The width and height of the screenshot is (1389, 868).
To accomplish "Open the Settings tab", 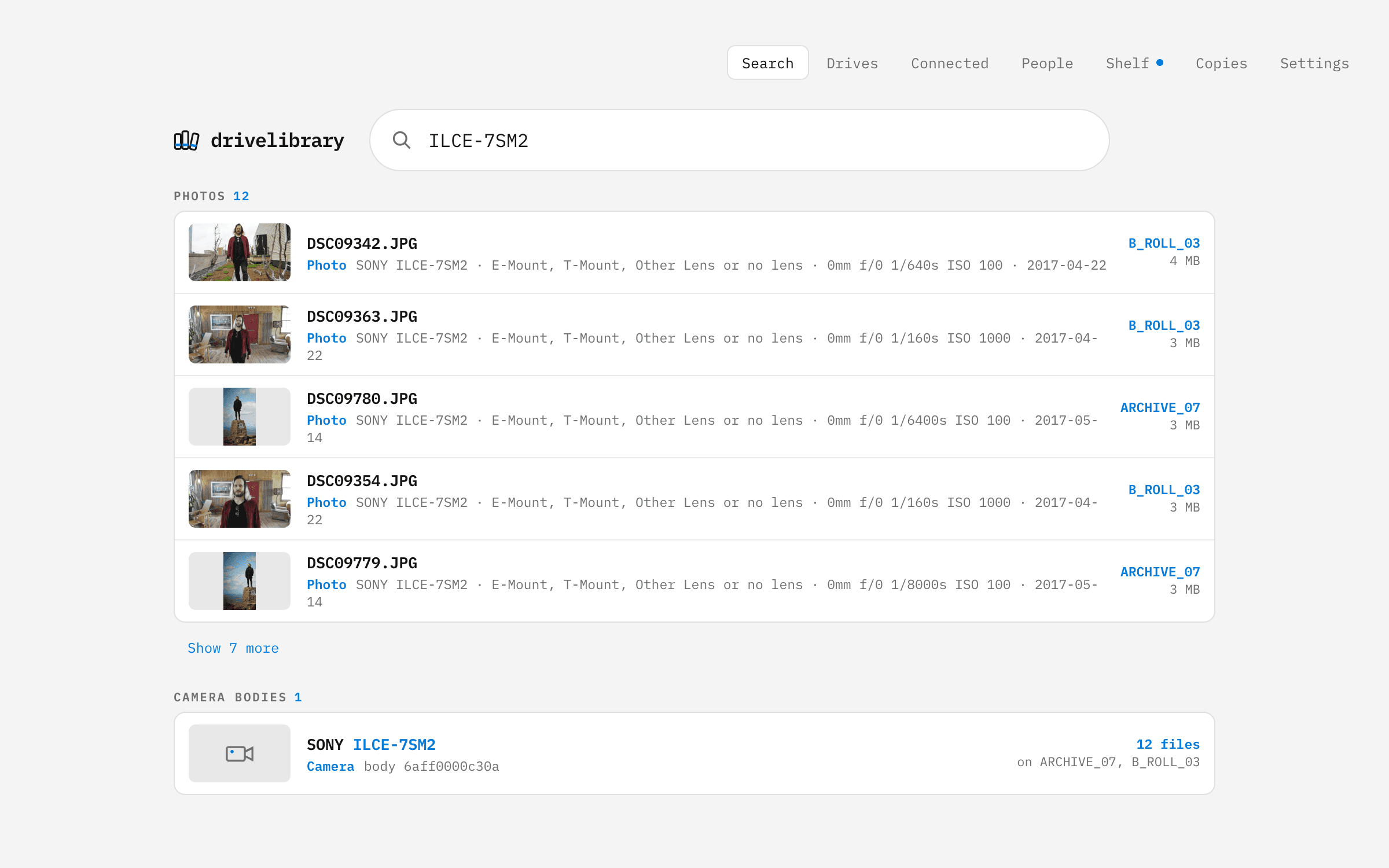I will 1314,63.
